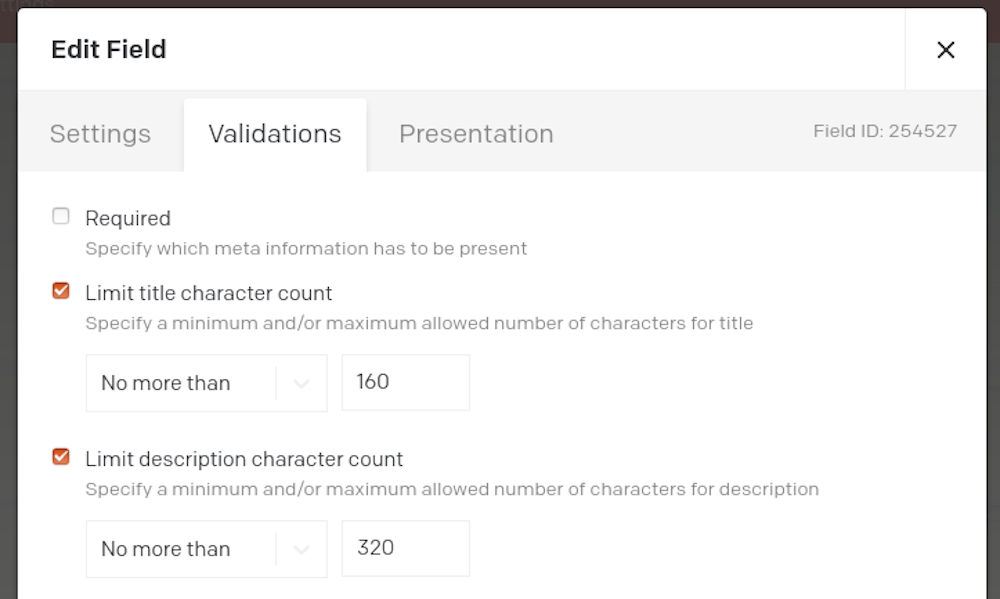Open the Validations tab

(x=275, y=134)
